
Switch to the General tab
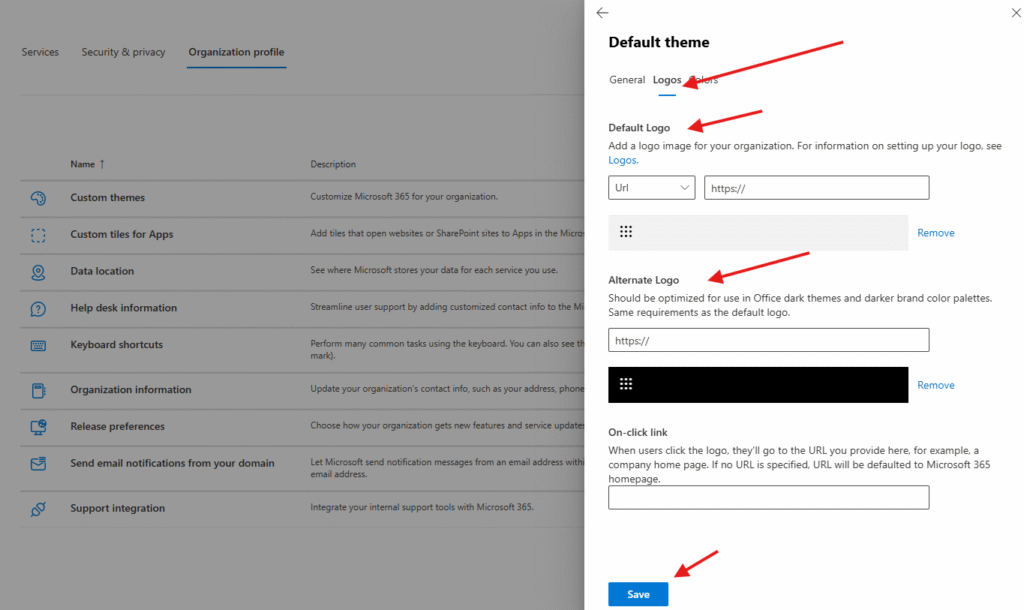pos(627,80)
